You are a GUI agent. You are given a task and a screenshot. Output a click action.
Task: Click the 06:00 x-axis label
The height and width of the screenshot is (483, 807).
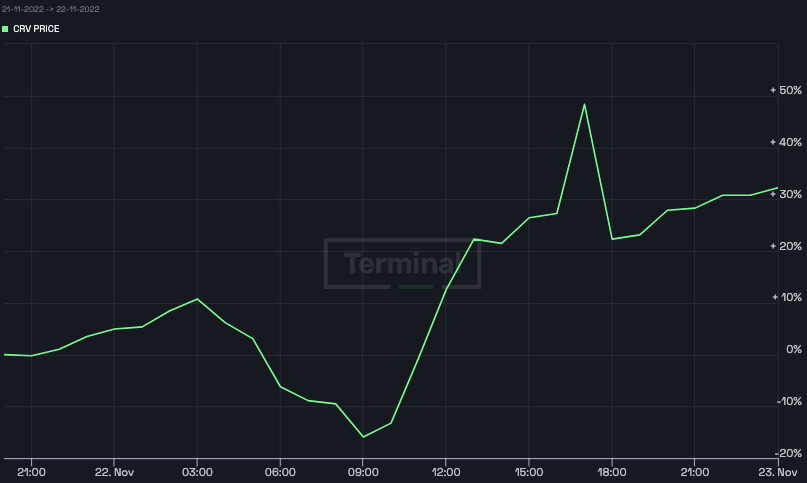(280, 472)
